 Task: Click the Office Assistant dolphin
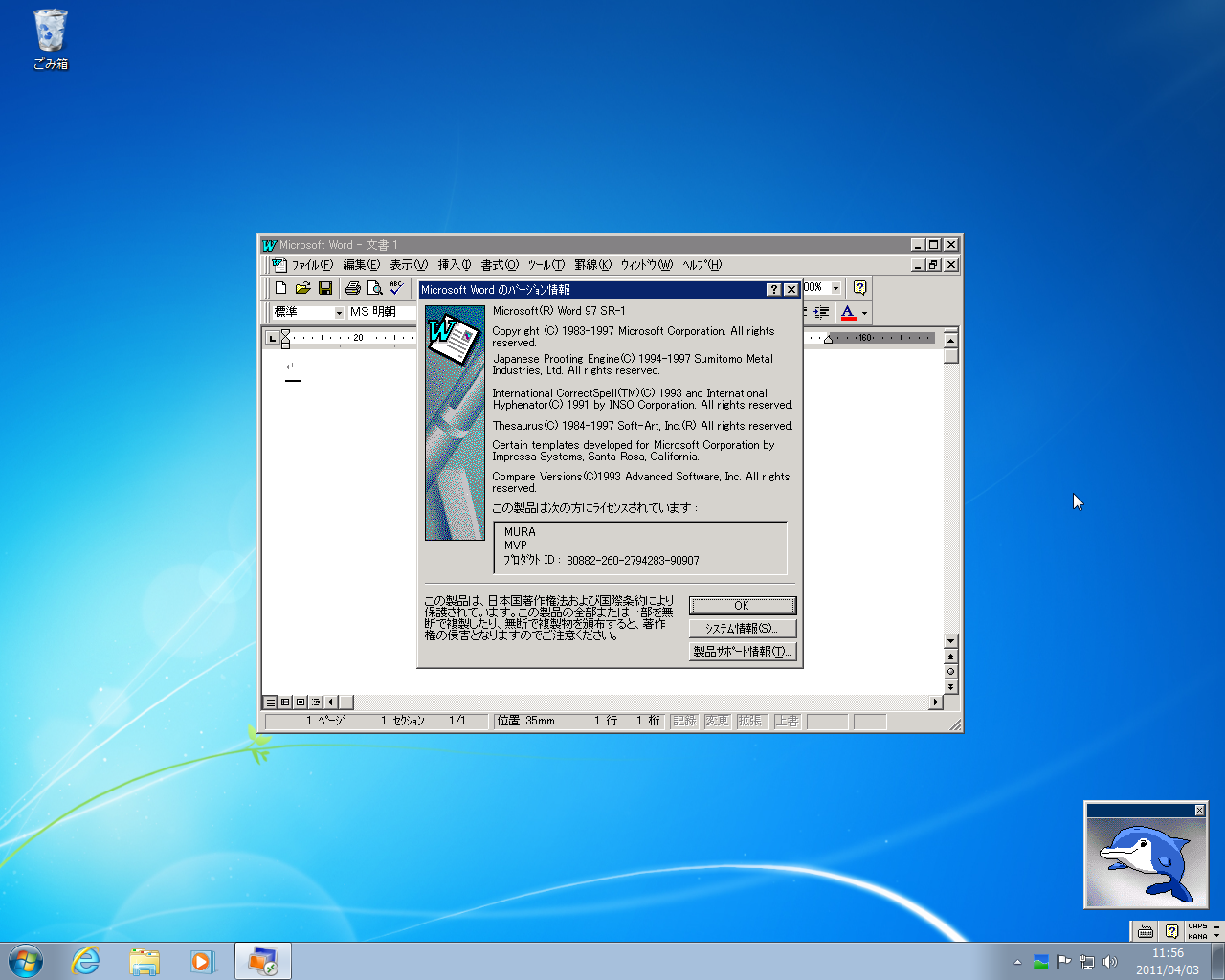tap(1145, 862)
